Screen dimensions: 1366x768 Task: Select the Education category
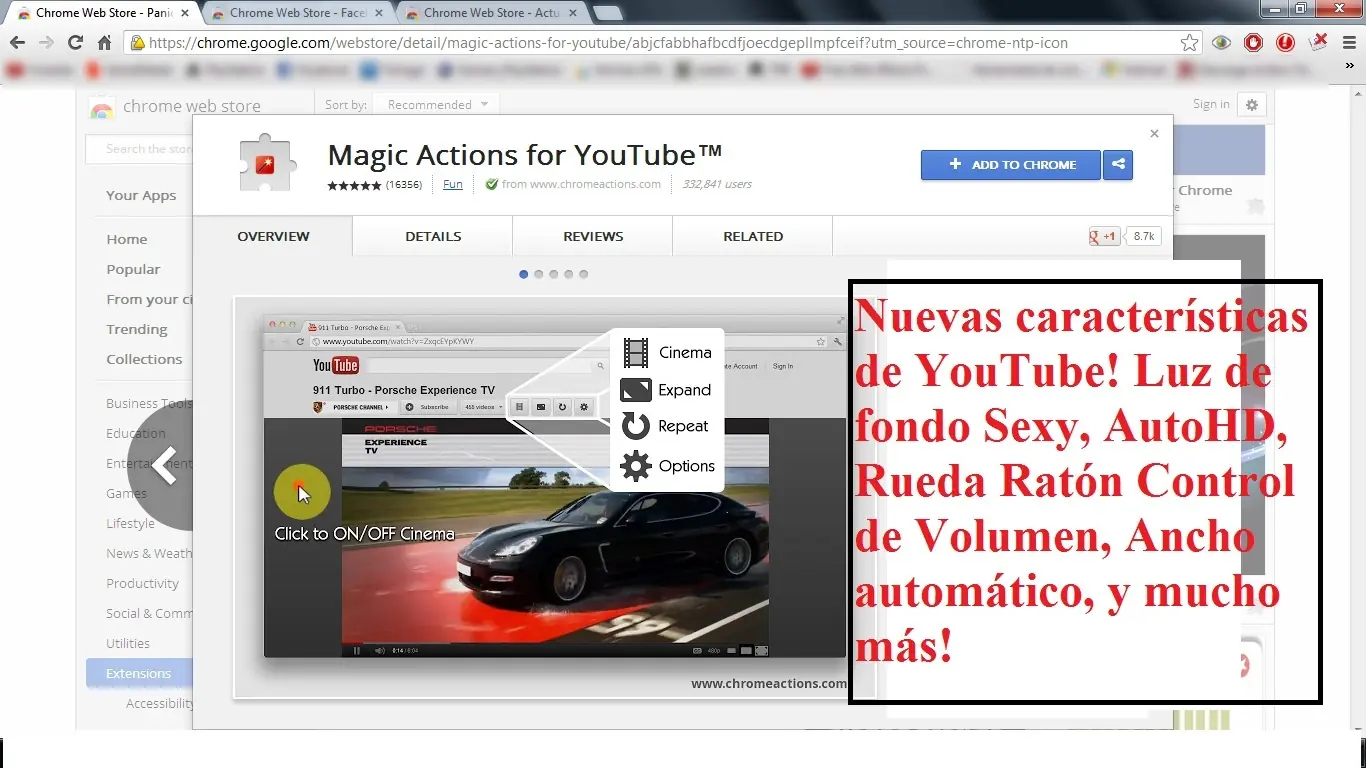(x=136, y=433)
